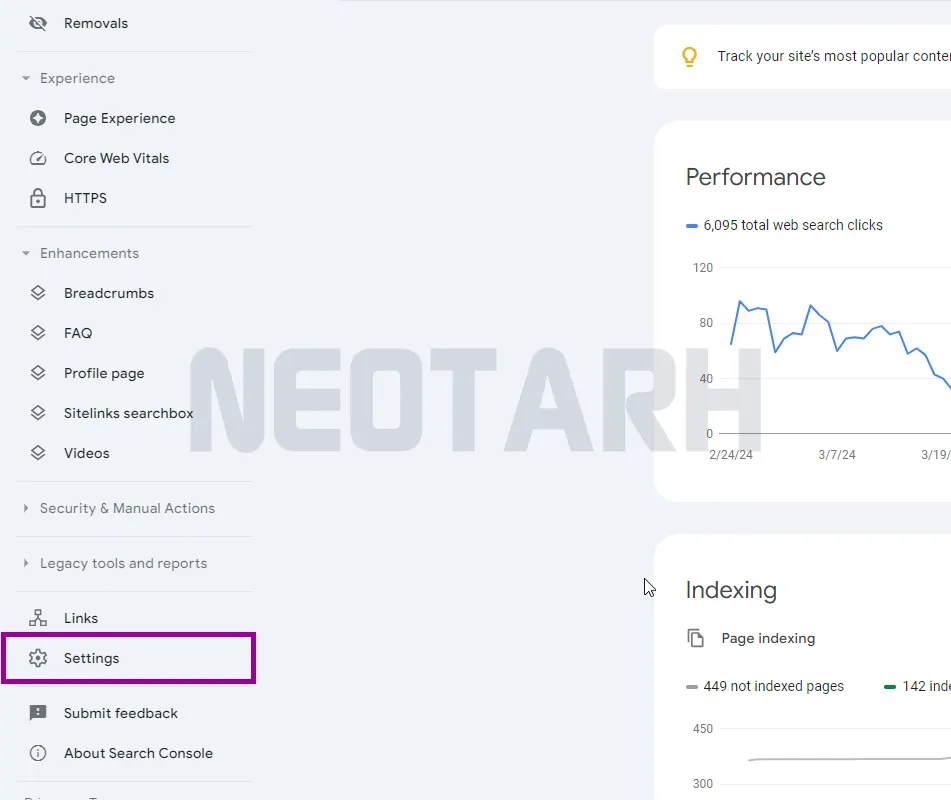Choose Submit feedback

pyautogui.click(x=121, y=713)
